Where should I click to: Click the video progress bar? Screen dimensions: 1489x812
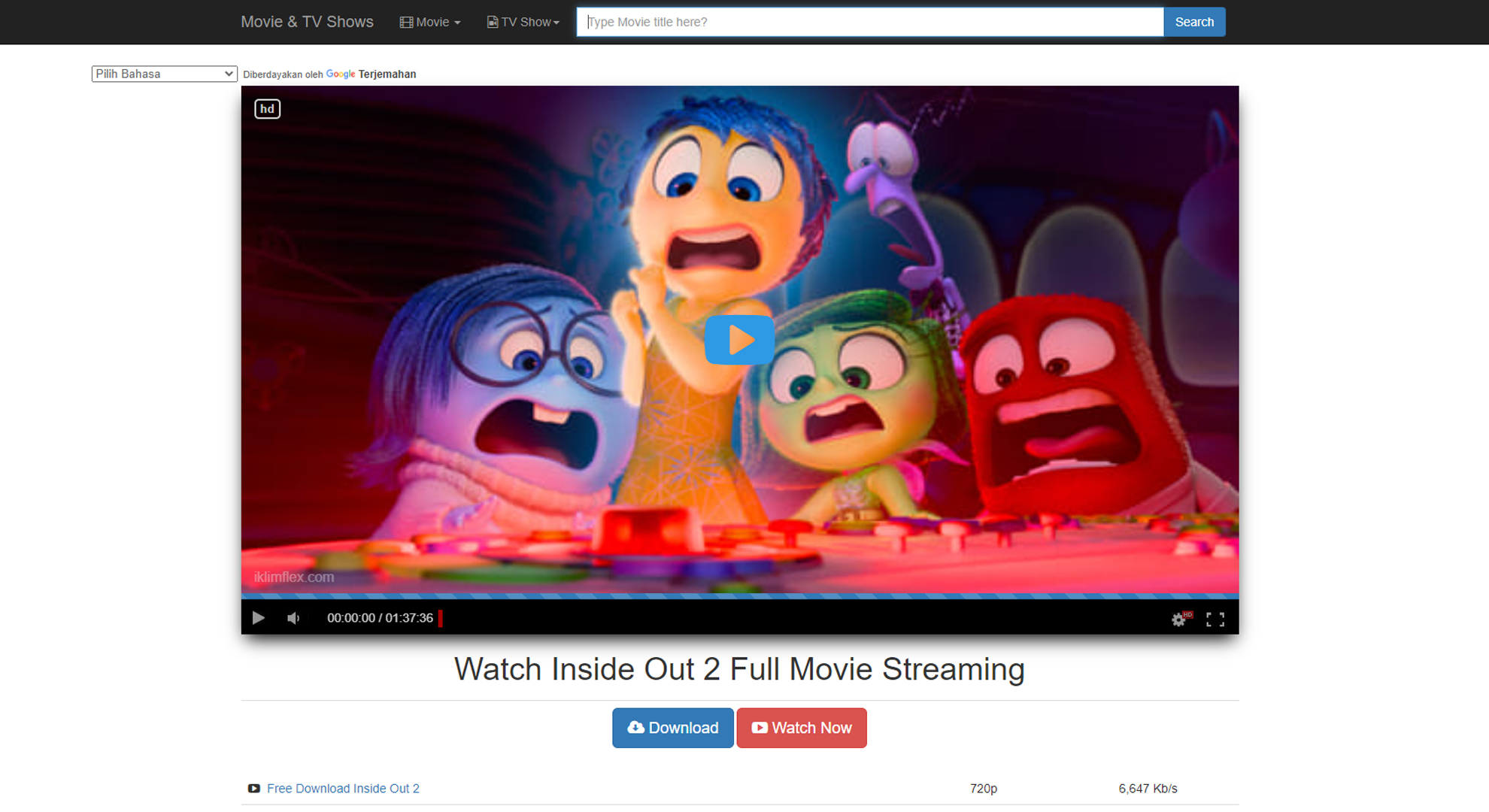(739, 596)
